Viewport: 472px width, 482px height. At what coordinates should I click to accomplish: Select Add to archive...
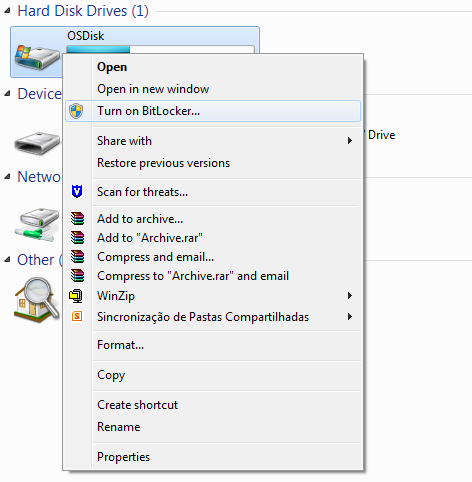(213, 219)
